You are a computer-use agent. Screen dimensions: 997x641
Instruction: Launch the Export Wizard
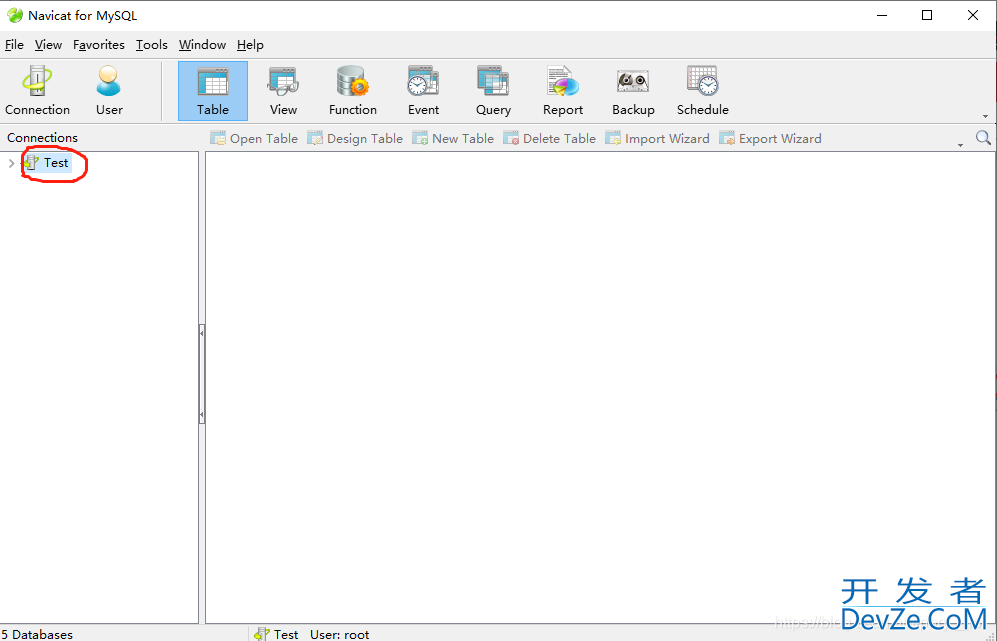pyautogui.click(x=770, y=139)
